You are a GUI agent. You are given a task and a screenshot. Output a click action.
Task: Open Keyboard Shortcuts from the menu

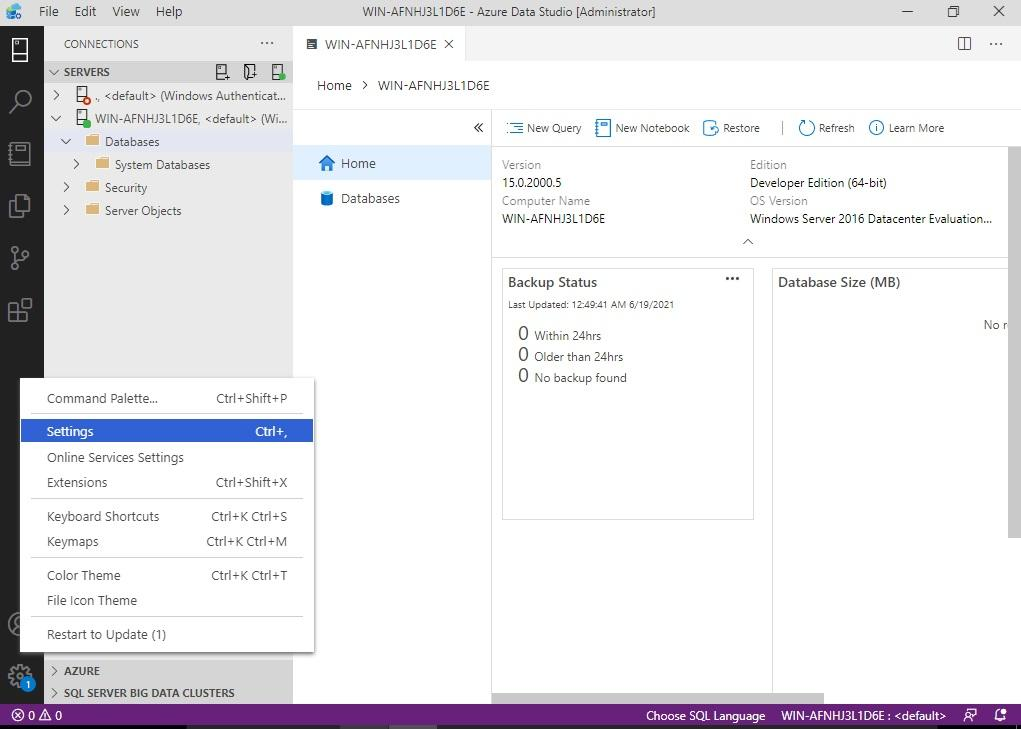click(167, 516)
